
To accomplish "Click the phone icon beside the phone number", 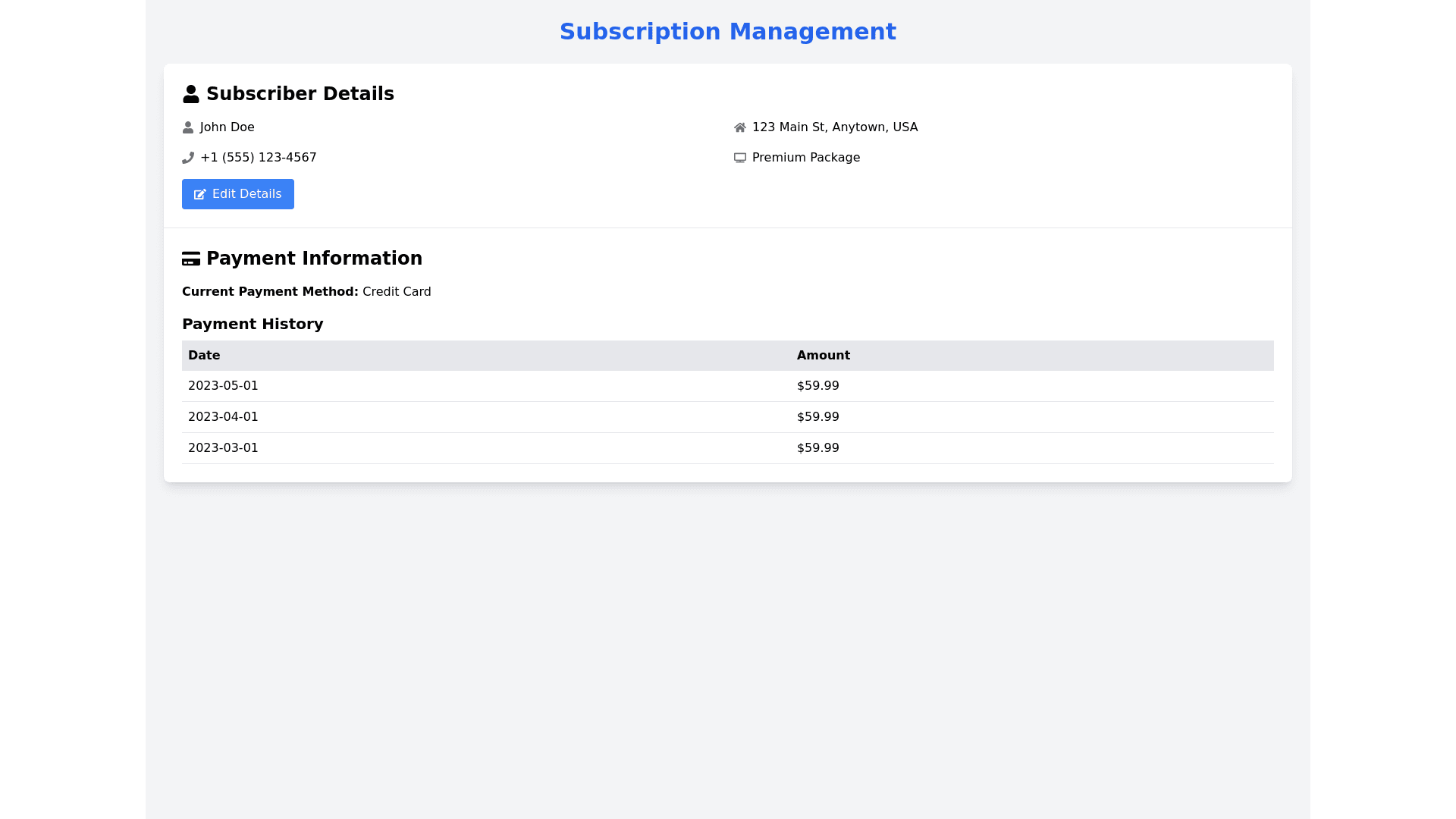I will [188, 158].
